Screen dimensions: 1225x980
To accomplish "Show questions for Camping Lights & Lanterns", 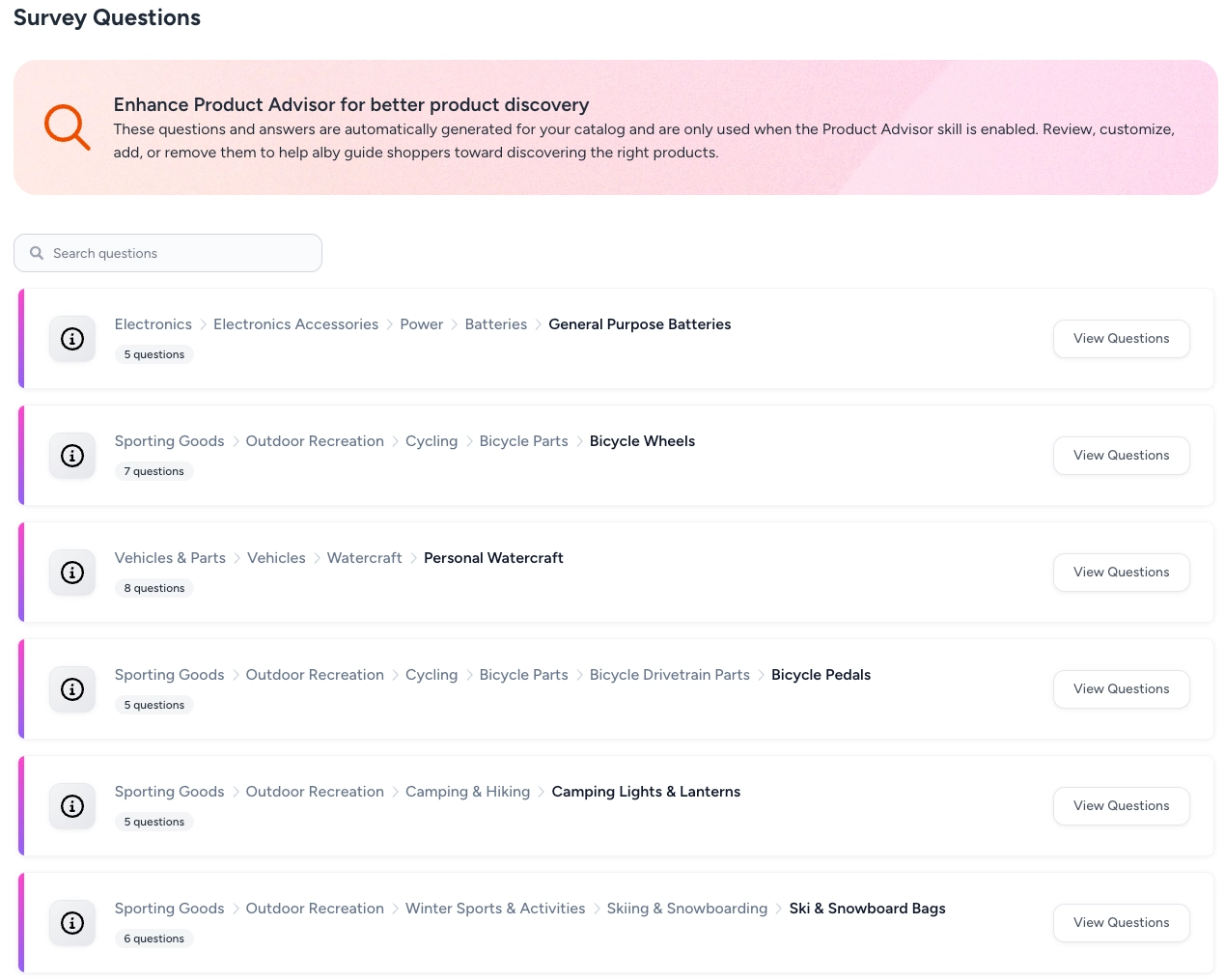I will click(x=1121, y=806).
